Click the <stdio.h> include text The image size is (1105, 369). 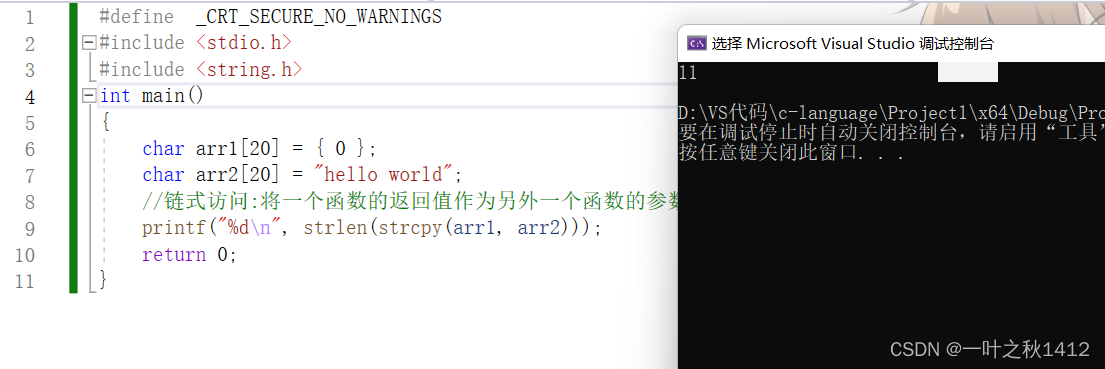coord(243,43)
